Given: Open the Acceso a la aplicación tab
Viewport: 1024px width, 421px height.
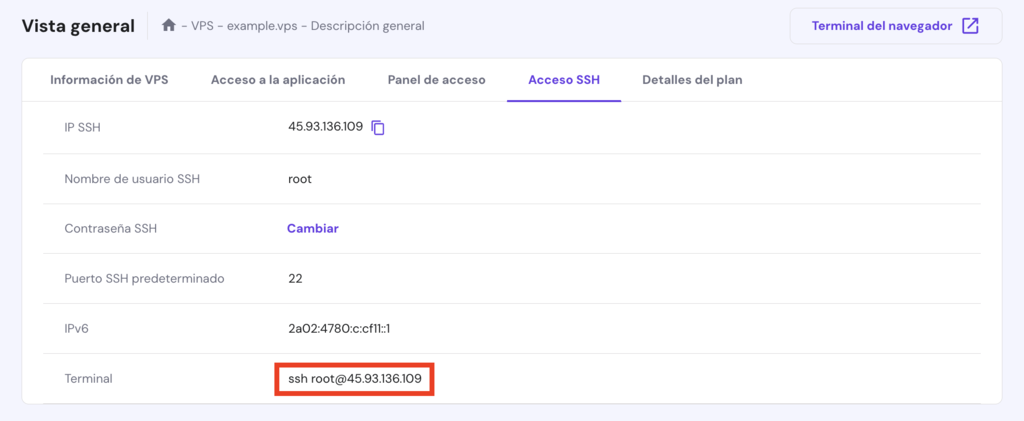Looking at the screenshot, I should tap(278, 80).
